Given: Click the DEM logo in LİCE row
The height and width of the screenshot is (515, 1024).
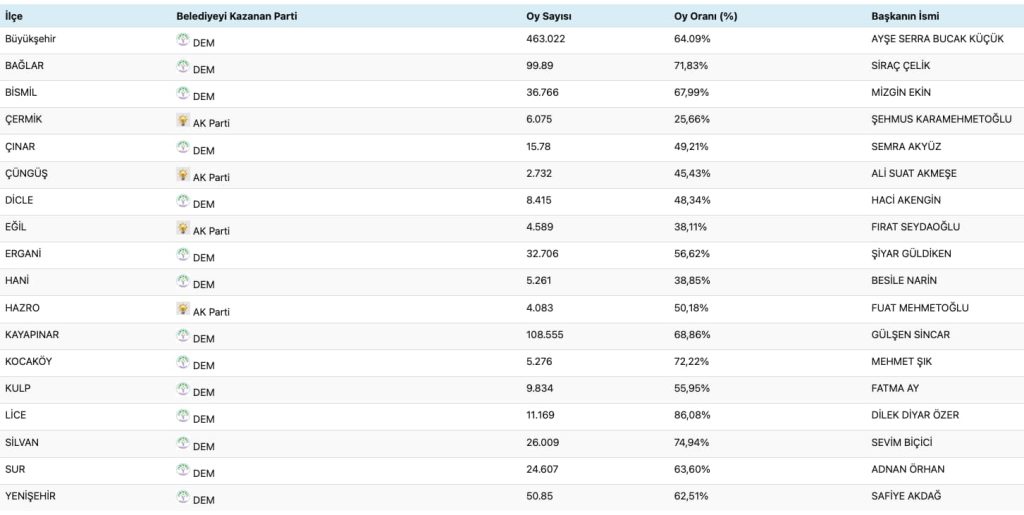Looking at the screenshot, I should click(x=183, y=416).
